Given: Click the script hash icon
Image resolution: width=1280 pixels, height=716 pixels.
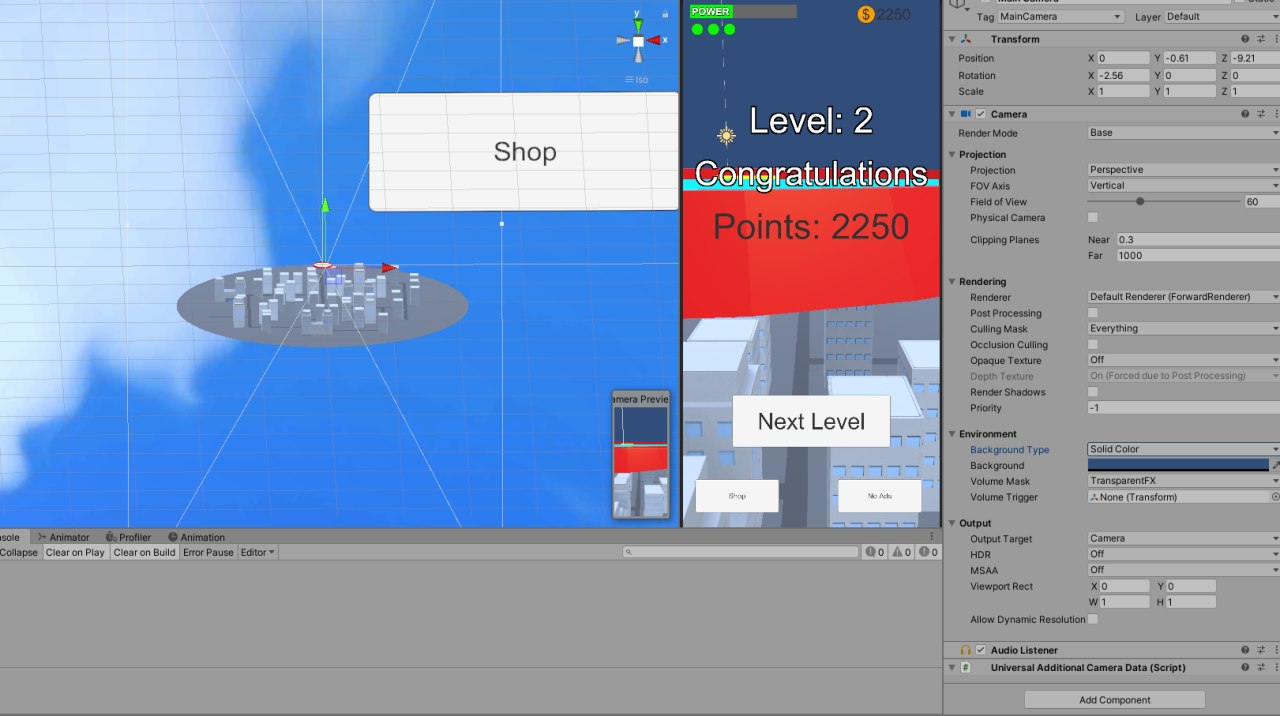Looking at the screenshot, I should [966, 667].
